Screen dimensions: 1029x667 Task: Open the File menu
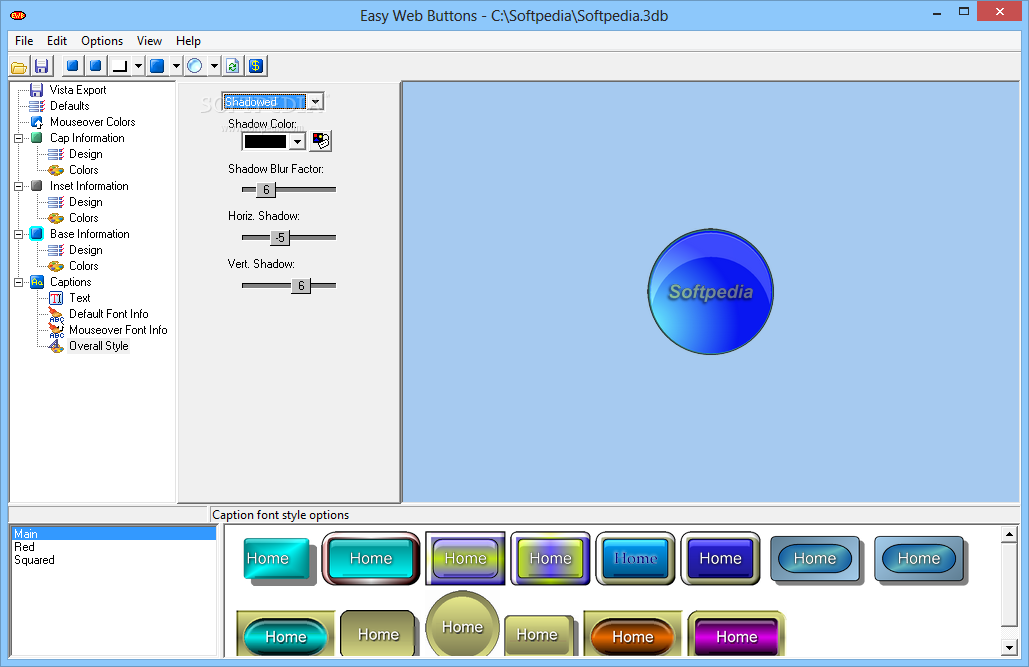coord(24,41)
